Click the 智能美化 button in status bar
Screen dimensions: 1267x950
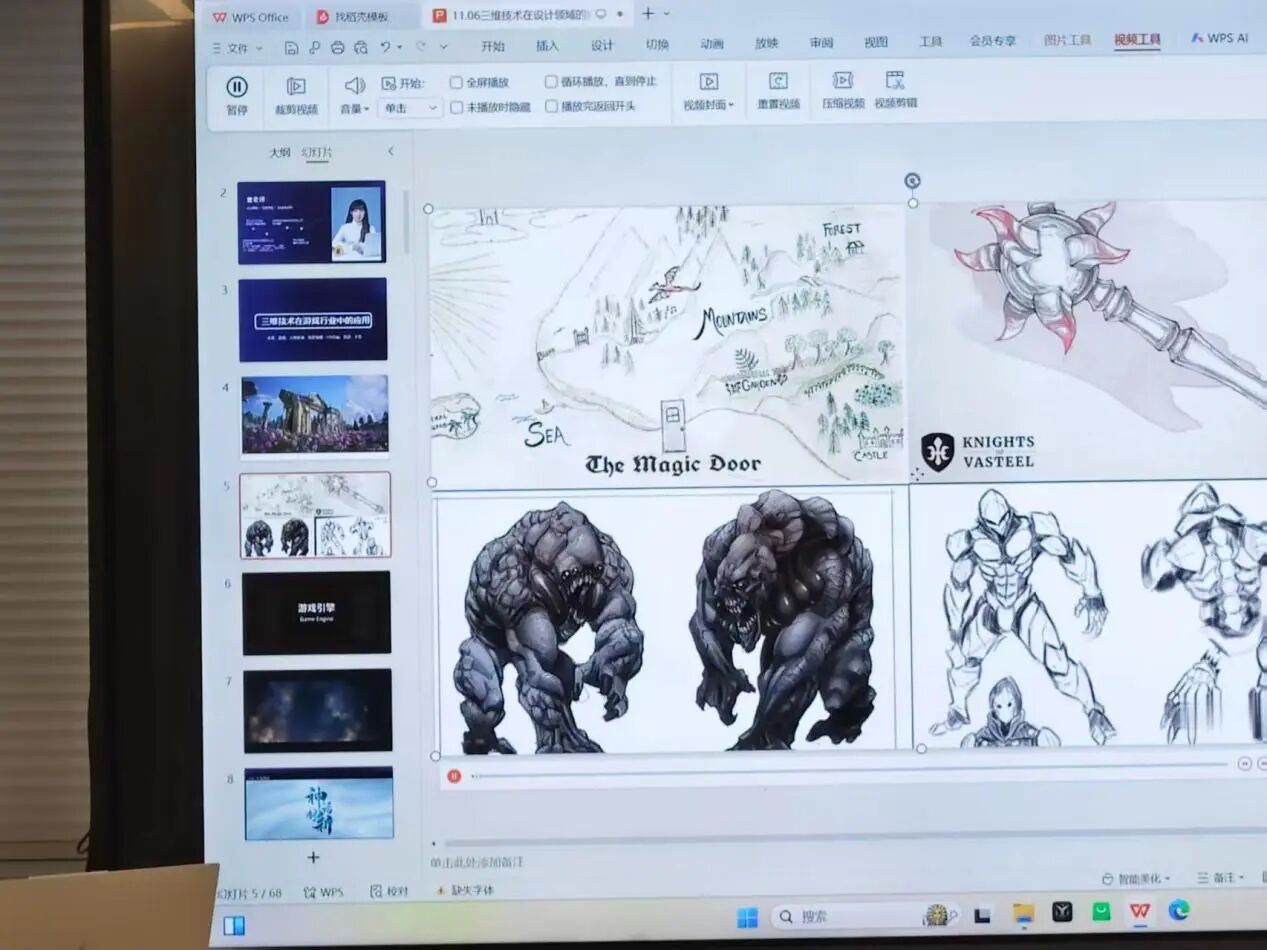(1135, 879)
